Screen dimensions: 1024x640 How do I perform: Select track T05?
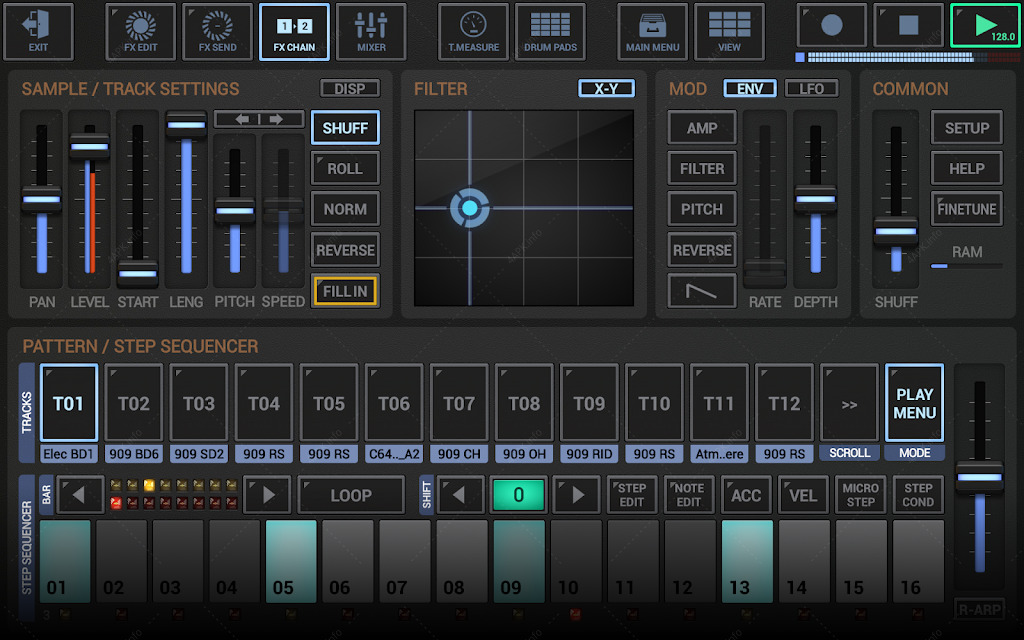click(x=329, y=403)
